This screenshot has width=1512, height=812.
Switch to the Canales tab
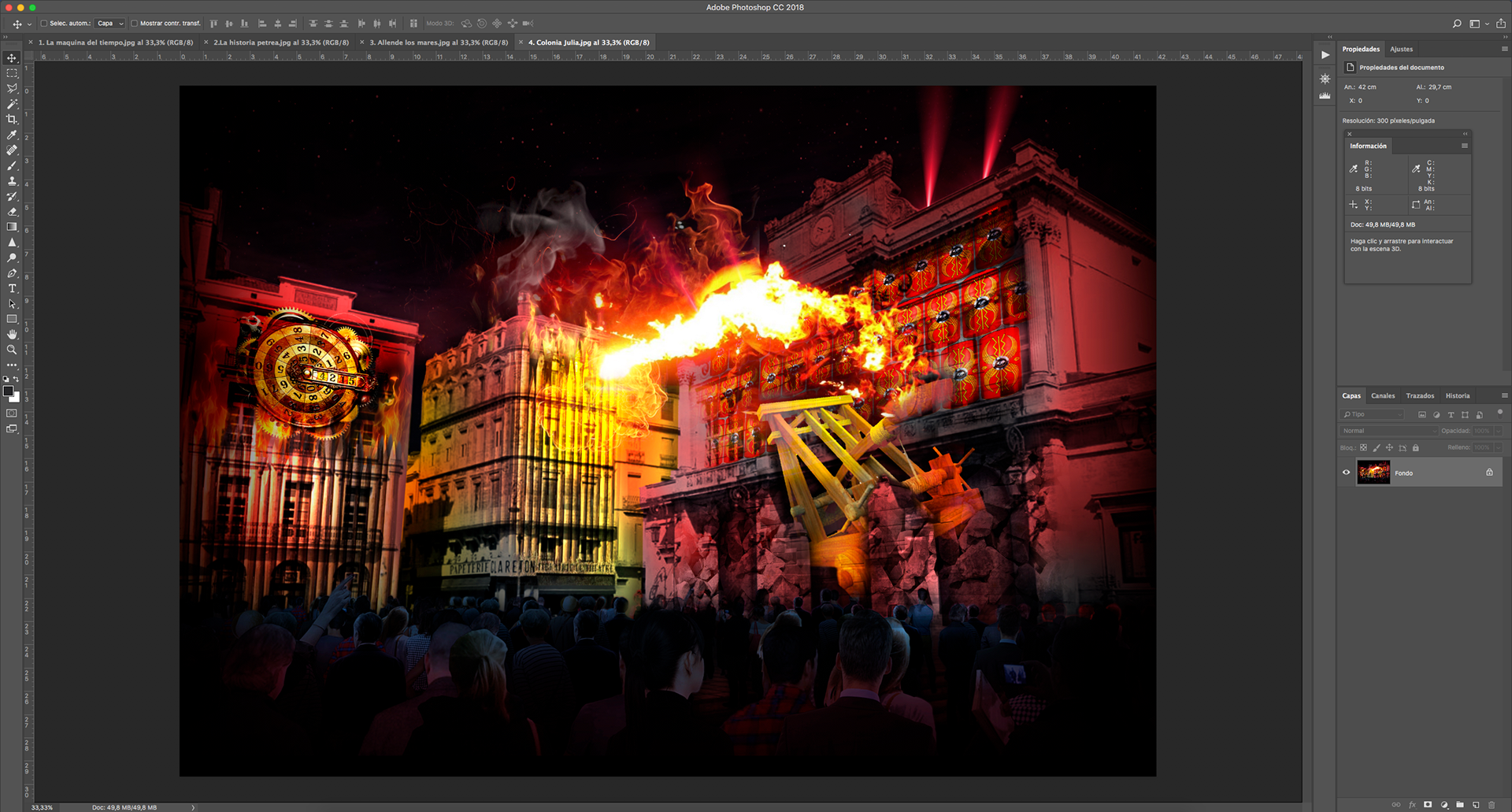[1383, 396]
